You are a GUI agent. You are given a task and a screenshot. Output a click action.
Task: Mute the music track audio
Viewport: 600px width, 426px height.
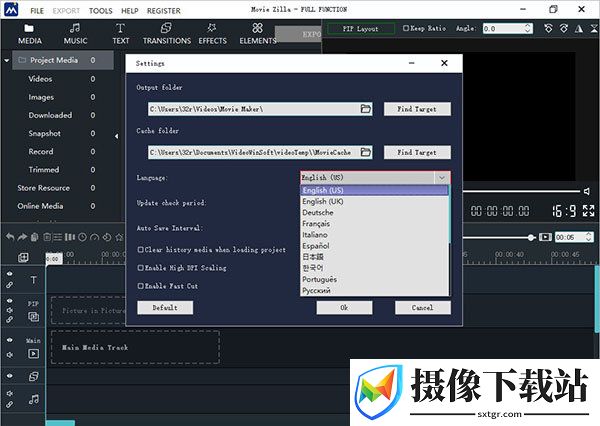pyautogui.click(x=10, y=393)
